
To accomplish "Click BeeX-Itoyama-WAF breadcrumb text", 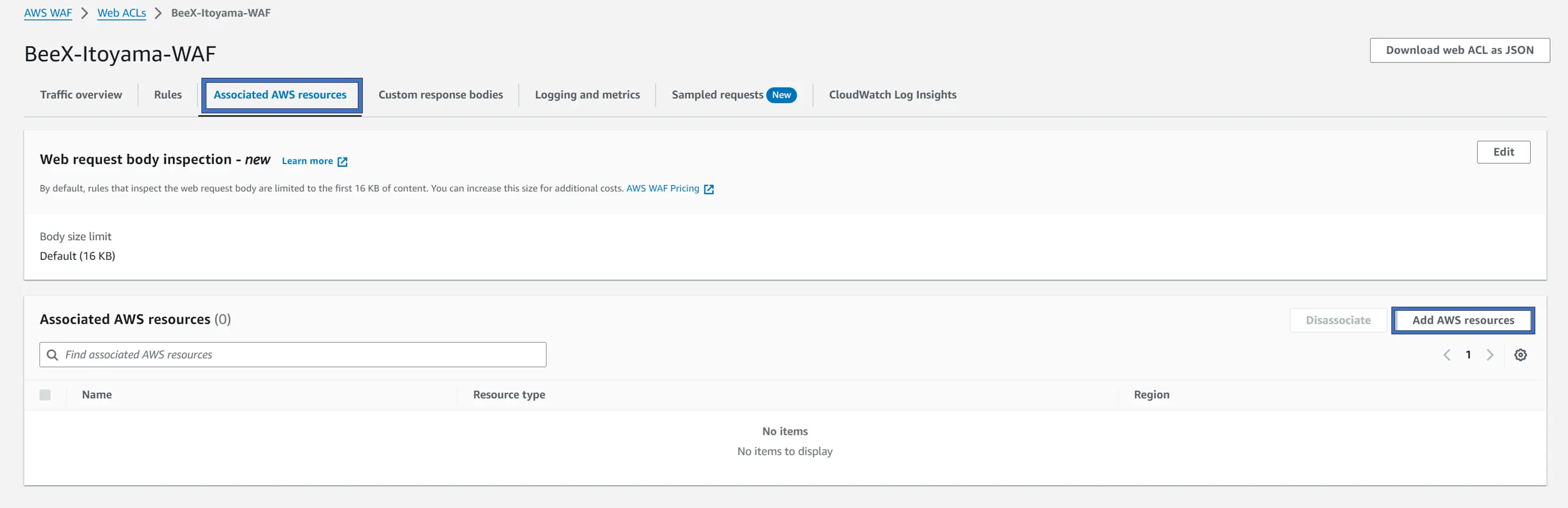I will pos(221,13).
